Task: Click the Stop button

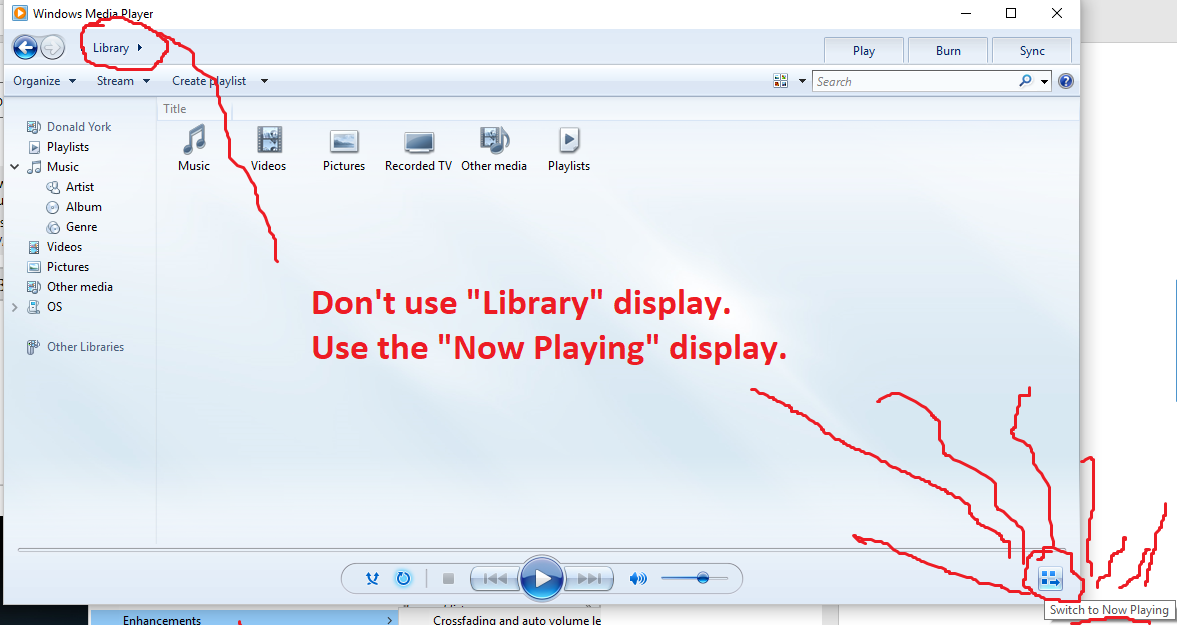Action: [x=449, y=578]
